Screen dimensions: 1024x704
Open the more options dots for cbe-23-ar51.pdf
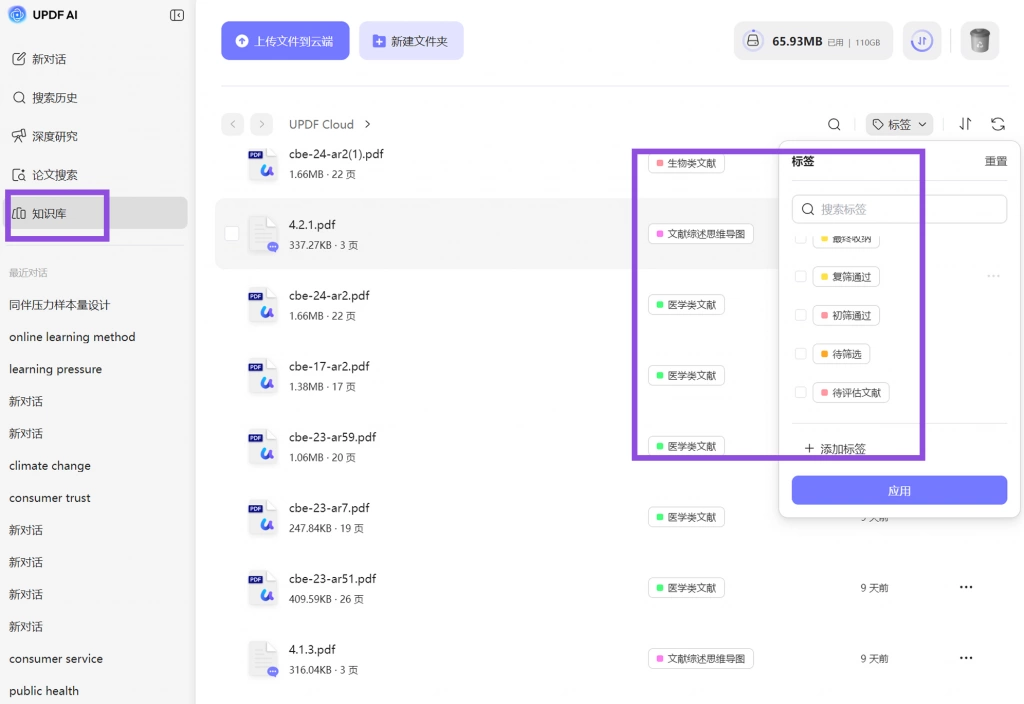point(966,587)
